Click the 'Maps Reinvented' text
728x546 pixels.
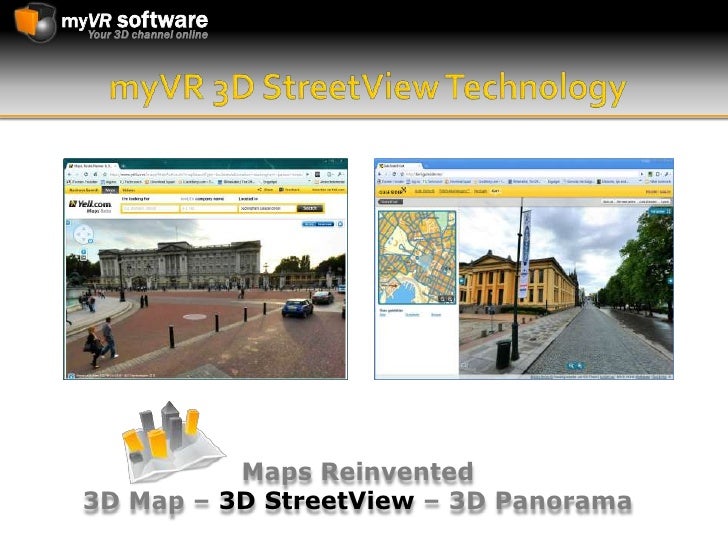click(358, 472)
